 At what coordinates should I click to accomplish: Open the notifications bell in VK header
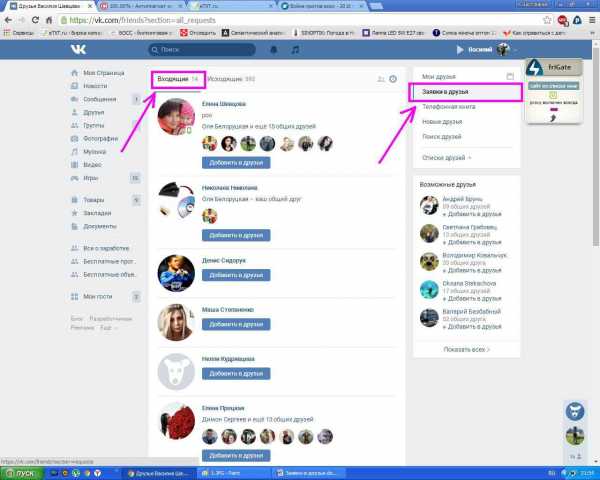[274, 50]
